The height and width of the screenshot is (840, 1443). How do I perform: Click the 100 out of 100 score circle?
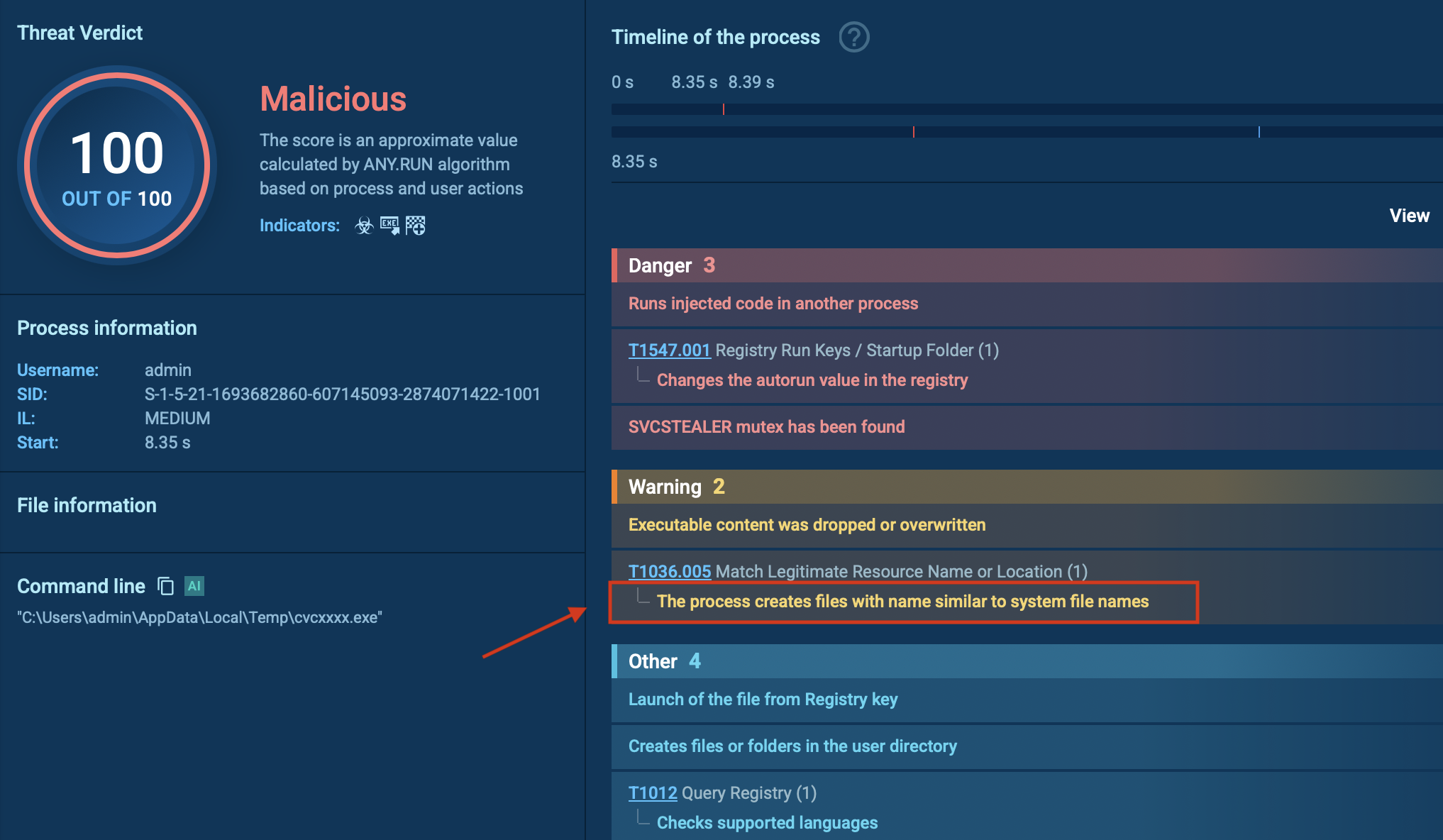coord(117,165)
